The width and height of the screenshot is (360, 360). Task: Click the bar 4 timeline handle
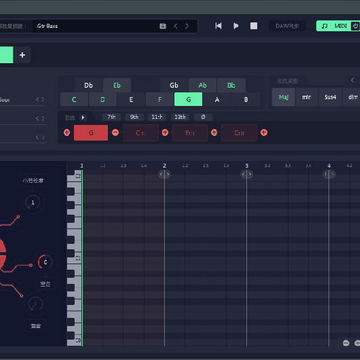(329, 174)
